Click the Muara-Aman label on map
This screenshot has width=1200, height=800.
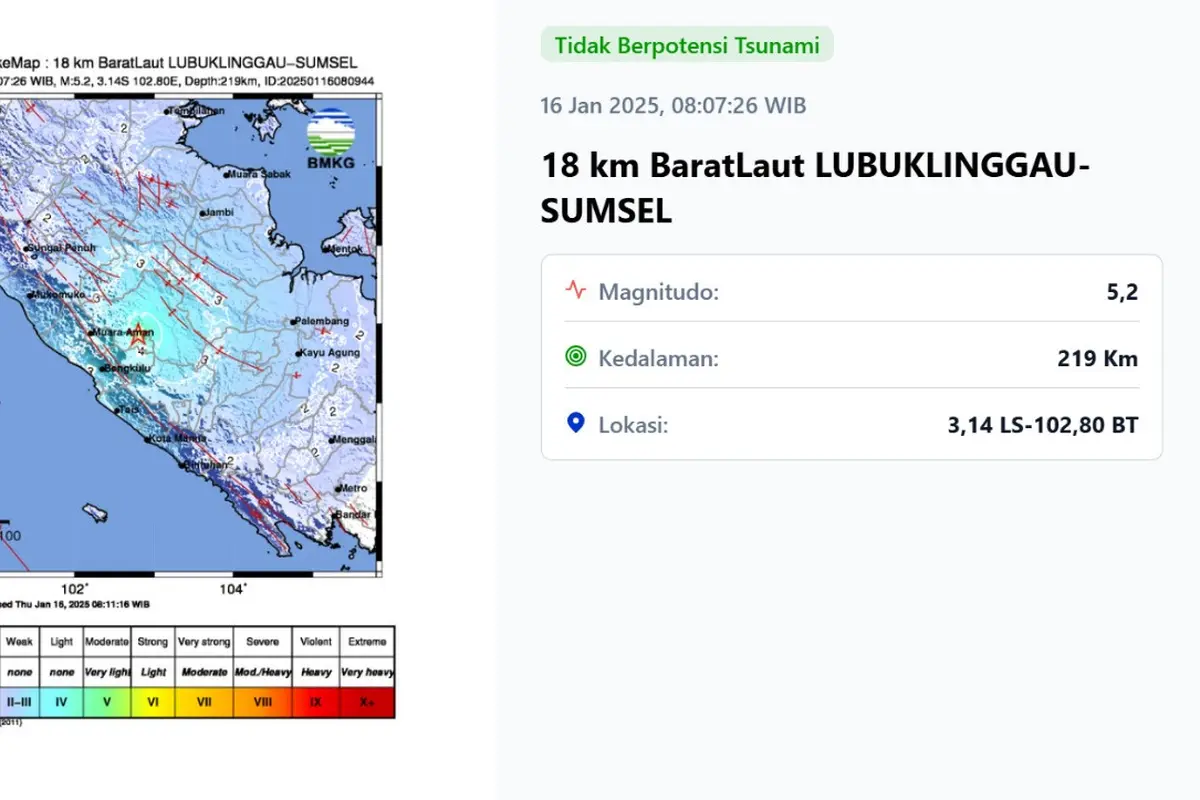click(x=123, y=332)
